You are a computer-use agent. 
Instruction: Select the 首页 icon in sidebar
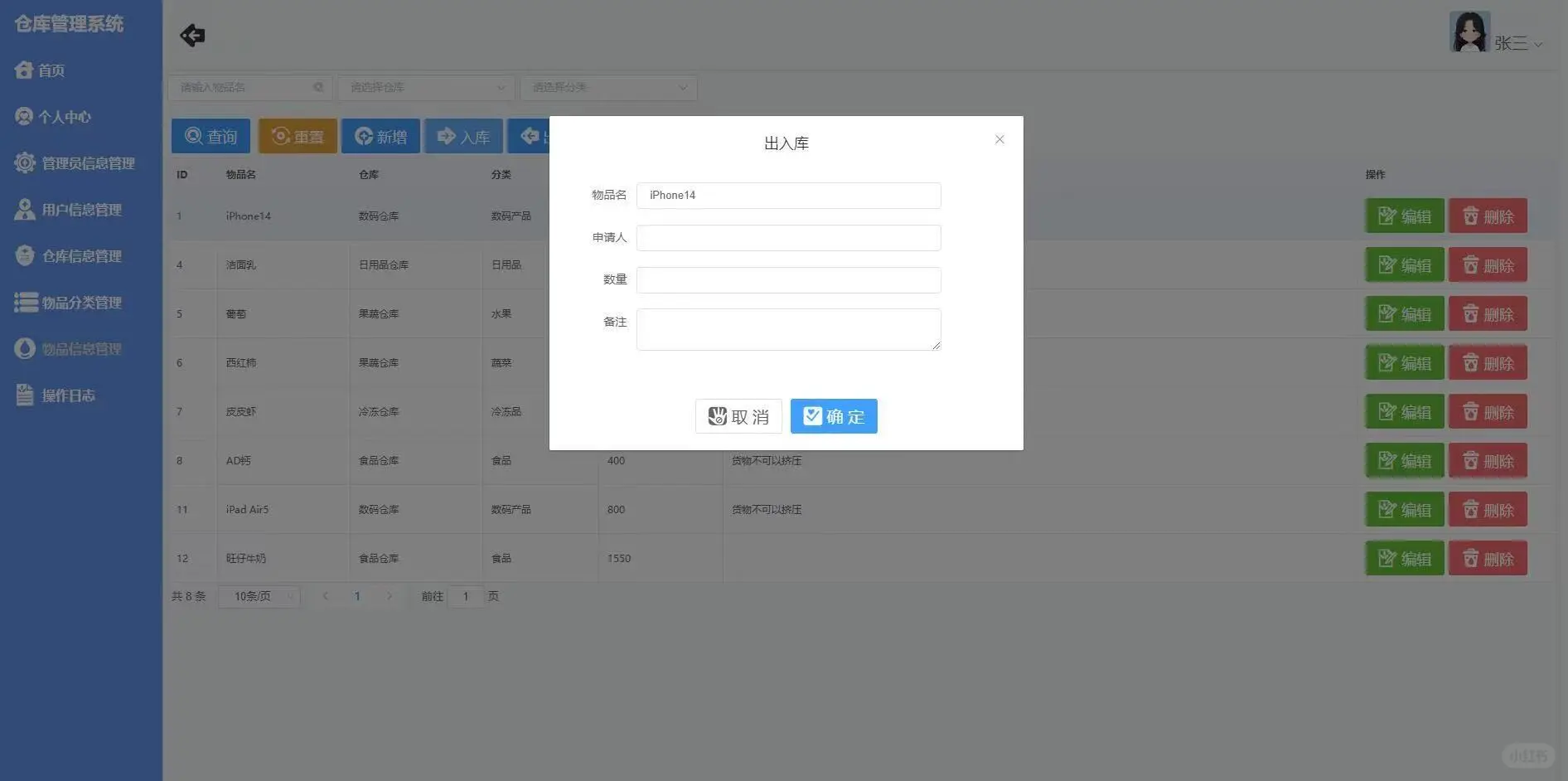[24, 70]
